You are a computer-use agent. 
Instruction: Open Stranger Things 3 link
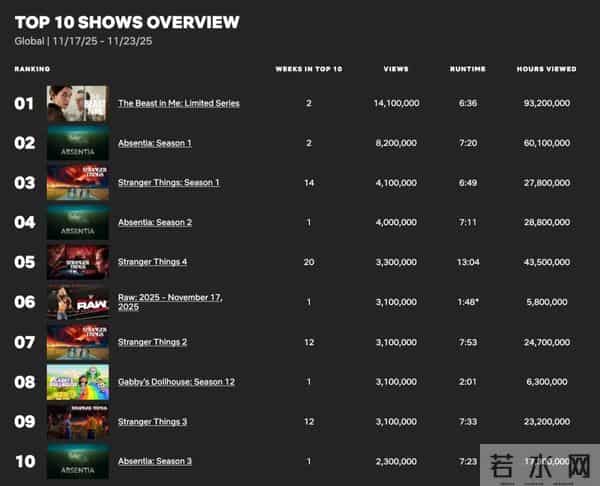pyautogui.click(x=152, y=421)
